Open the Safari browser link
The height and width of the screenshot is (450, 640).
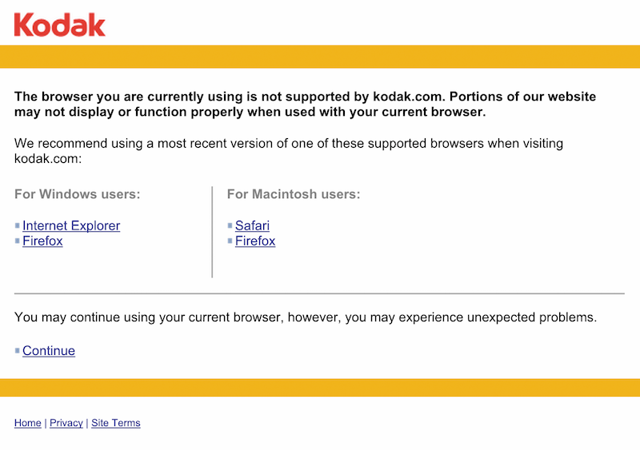click(x=252, y=226)
